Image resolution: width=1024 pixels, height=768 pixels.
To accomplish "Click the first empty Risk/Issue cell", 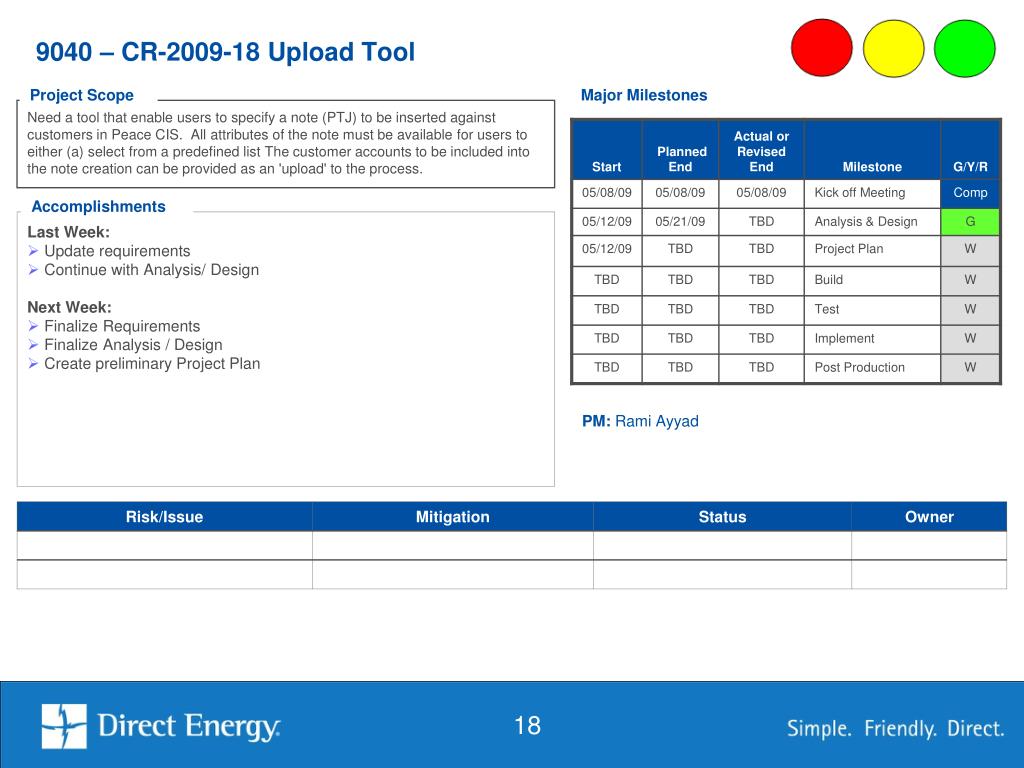I will (165, 545).
